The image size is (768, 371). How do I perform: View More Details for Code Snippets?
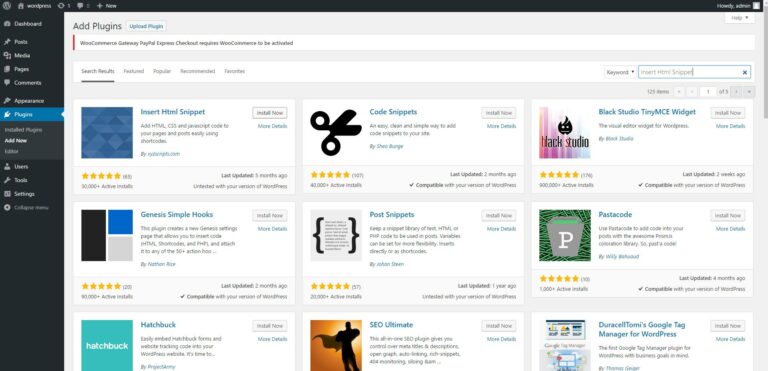point(501,126)
